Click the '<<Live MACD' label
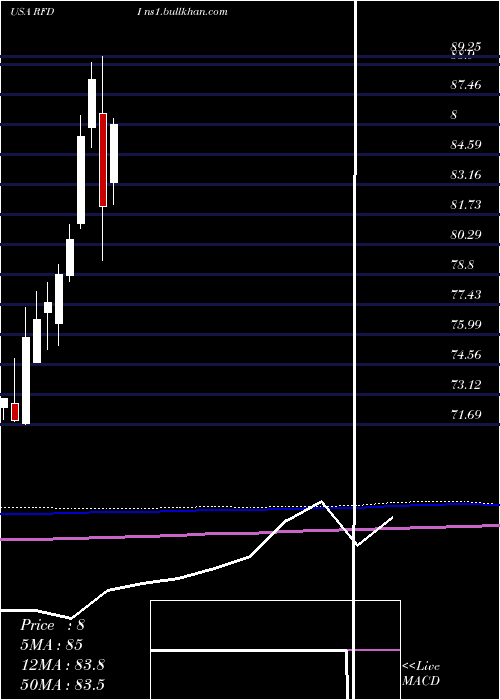This screenshot has height=700, width=500. click(421, 673)
